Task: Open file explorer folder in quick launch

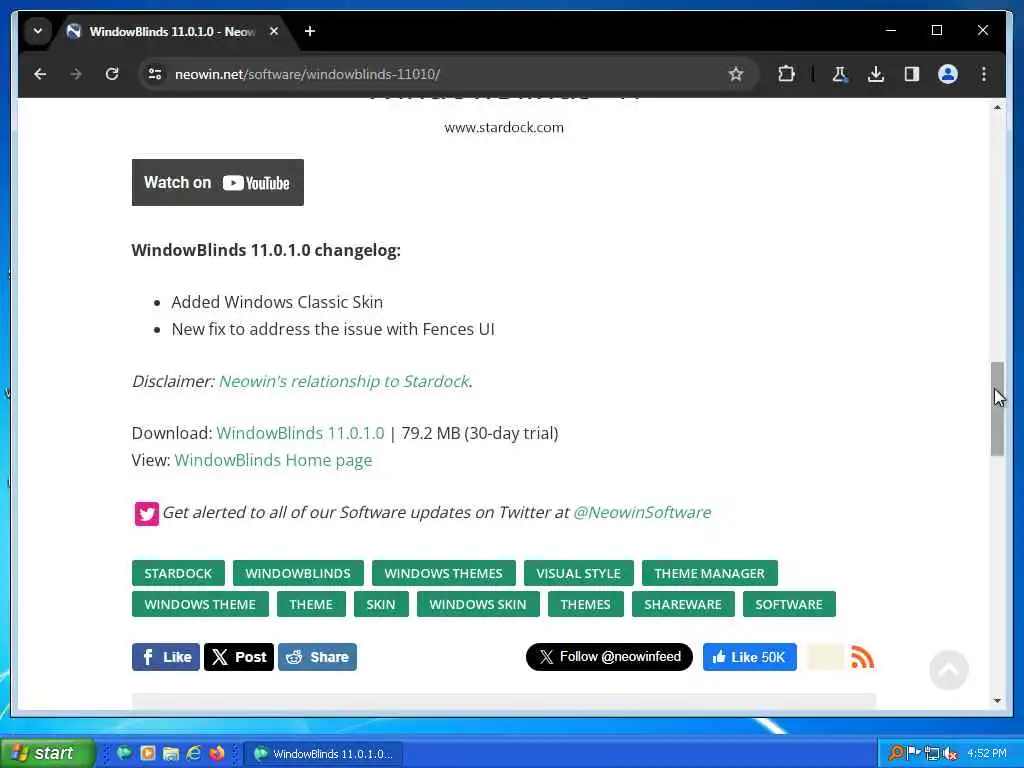Action: (170, 753)
